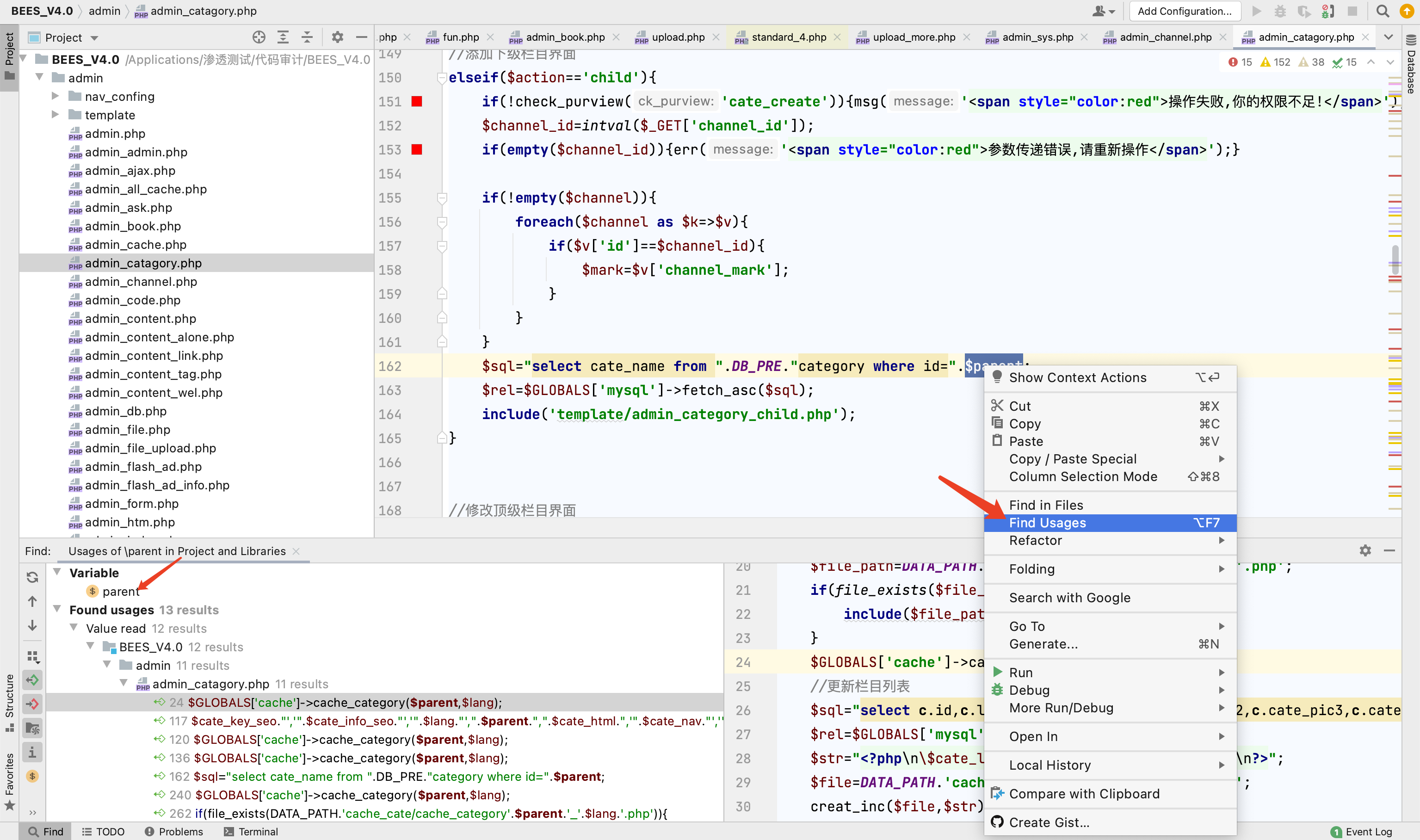Open the user account dropdown in top toolbar
1420x840 pixels.
pos(1103,11)
